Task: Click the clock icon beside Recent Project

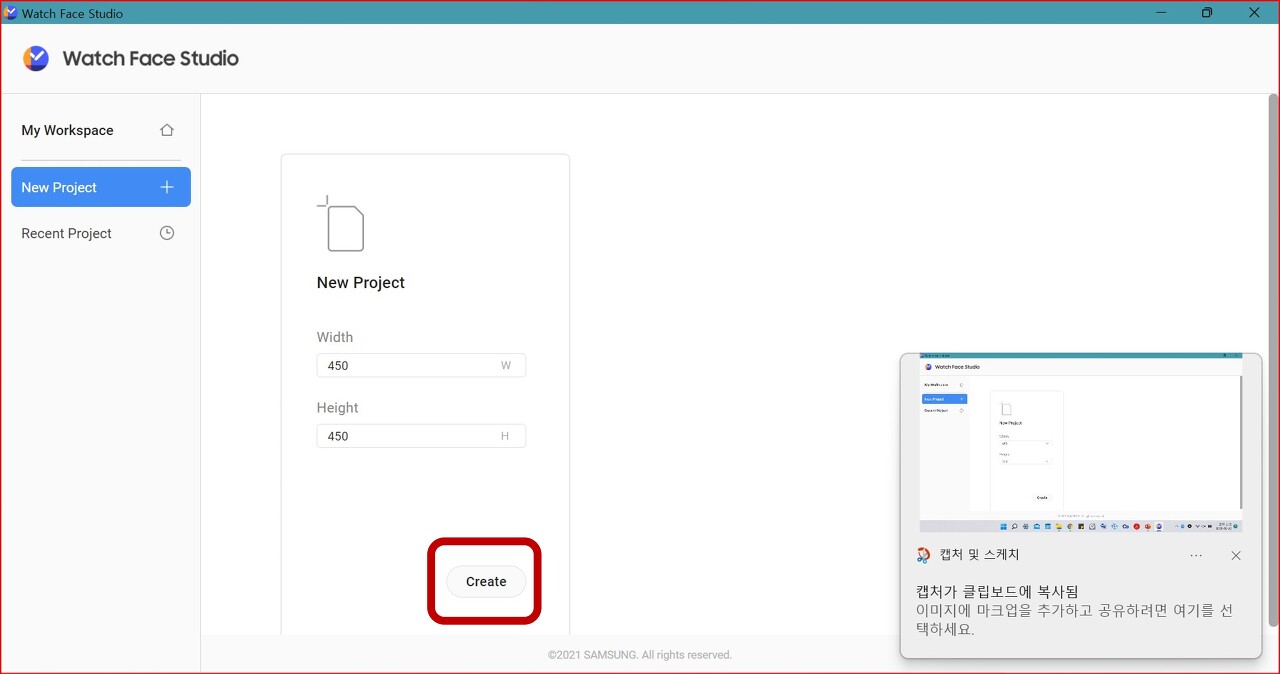Action: pos(167,233)
